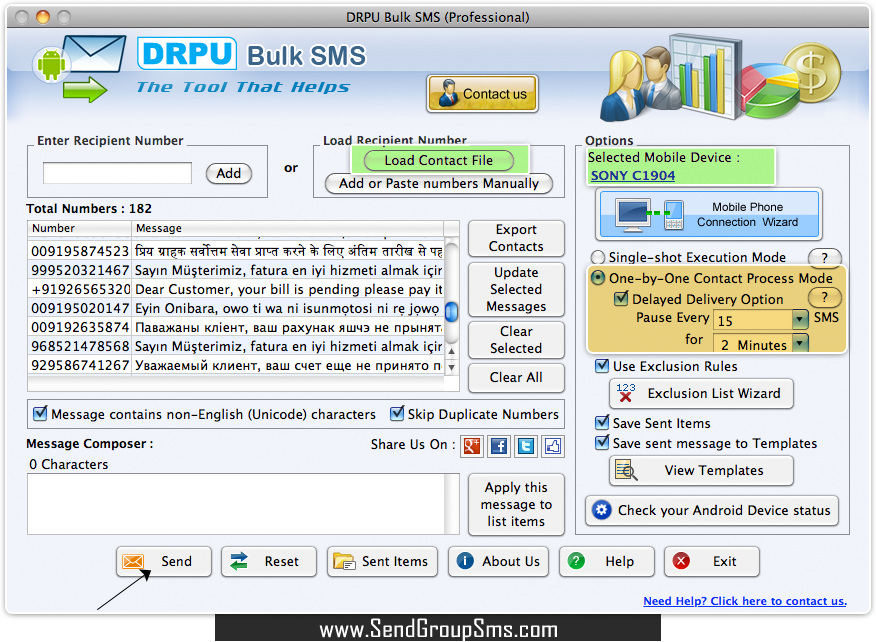Image resolution: width=876 pixels, height=642 pixels.
Task: Open help for Delayed Delivery Option
Action: 824,297
